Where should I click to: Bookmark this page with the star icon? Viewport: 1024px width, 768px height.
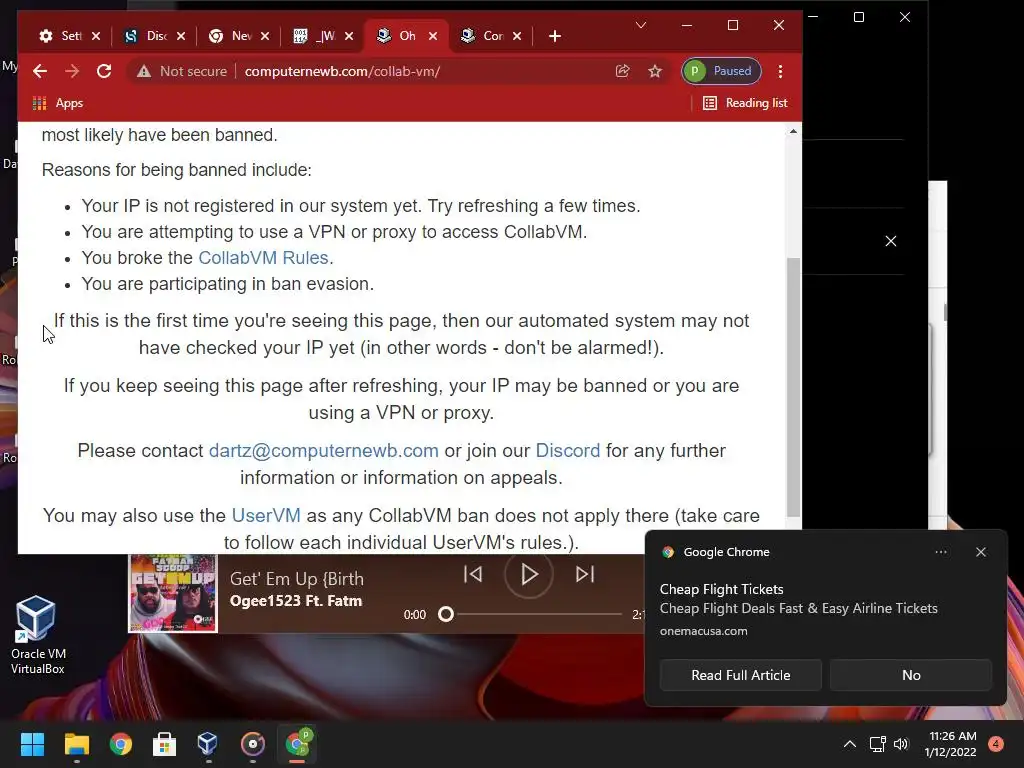655,71
